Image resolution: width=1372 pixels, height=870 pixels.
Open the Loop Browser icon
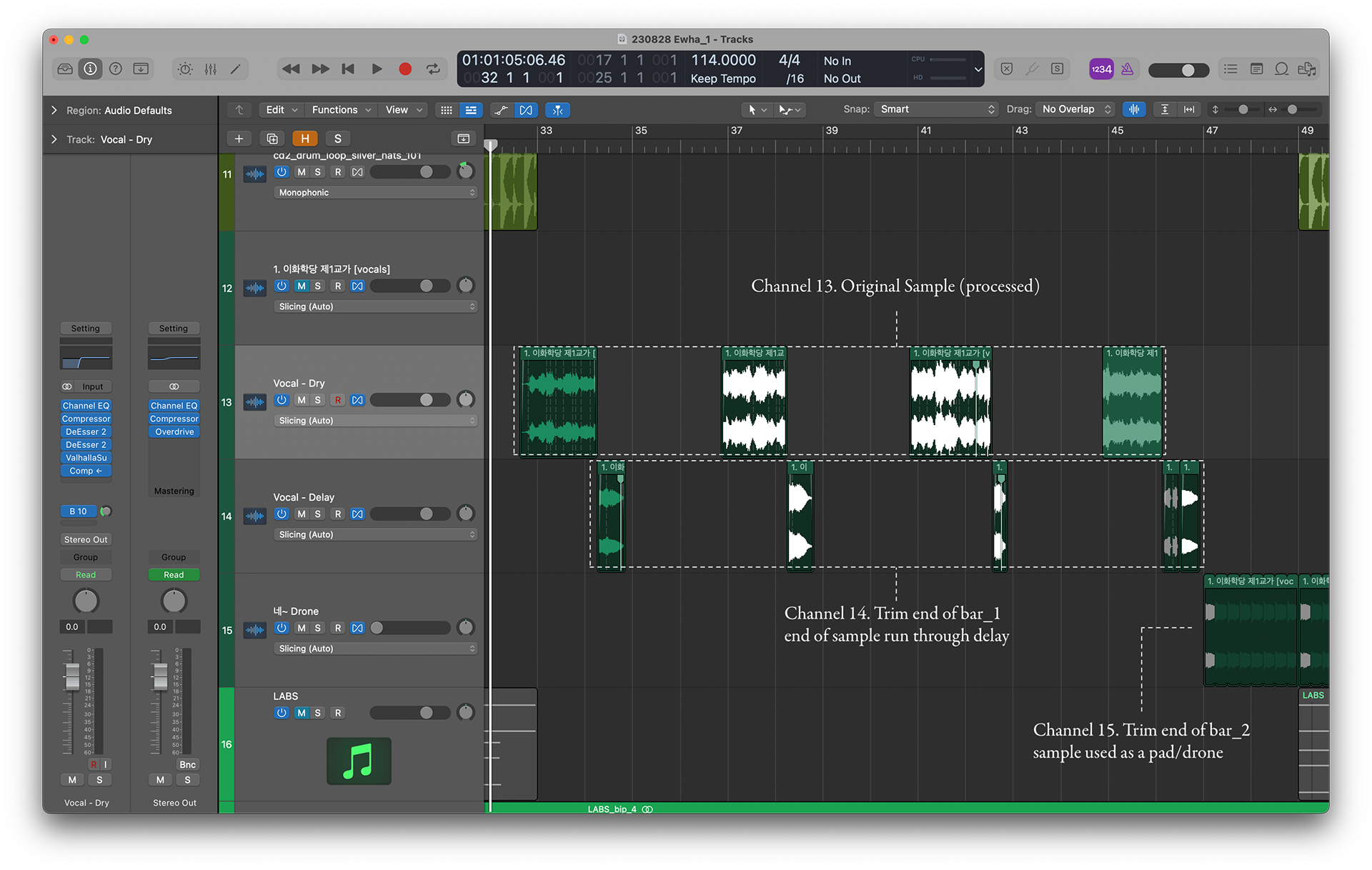1281,69
